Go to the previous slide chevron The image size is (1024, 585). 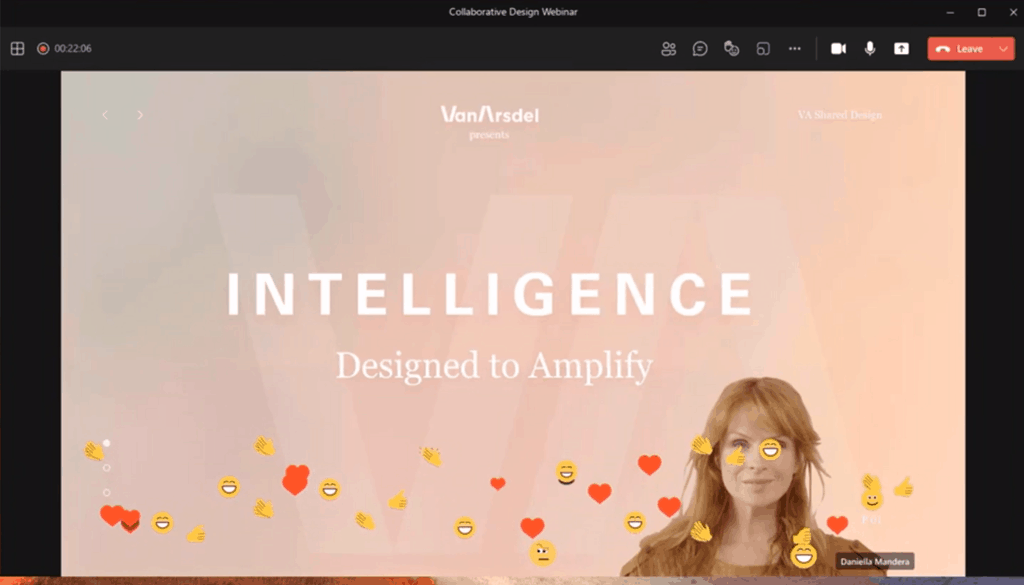point(105,115)
